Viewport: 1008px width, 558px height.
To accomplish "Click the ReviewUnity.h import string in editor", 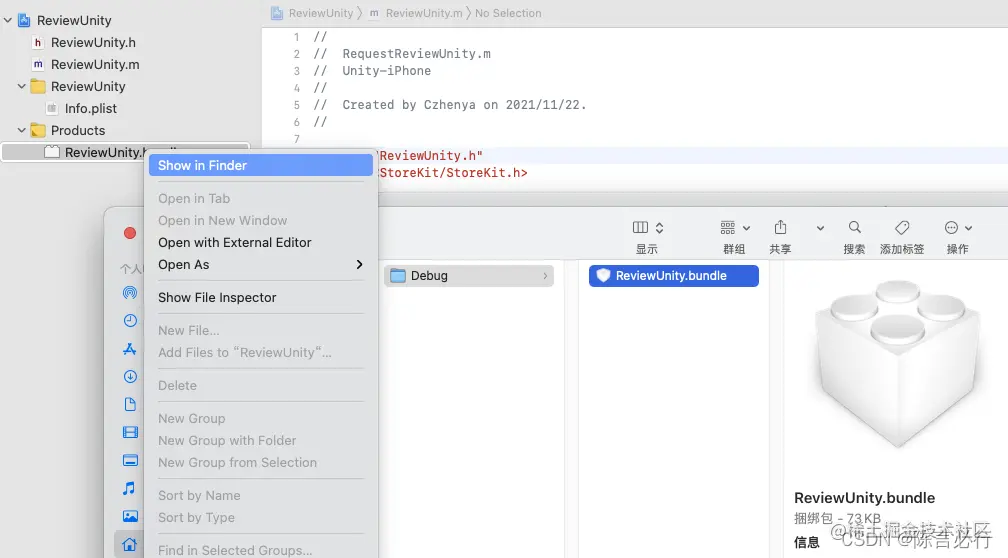I will pos(431,156).
